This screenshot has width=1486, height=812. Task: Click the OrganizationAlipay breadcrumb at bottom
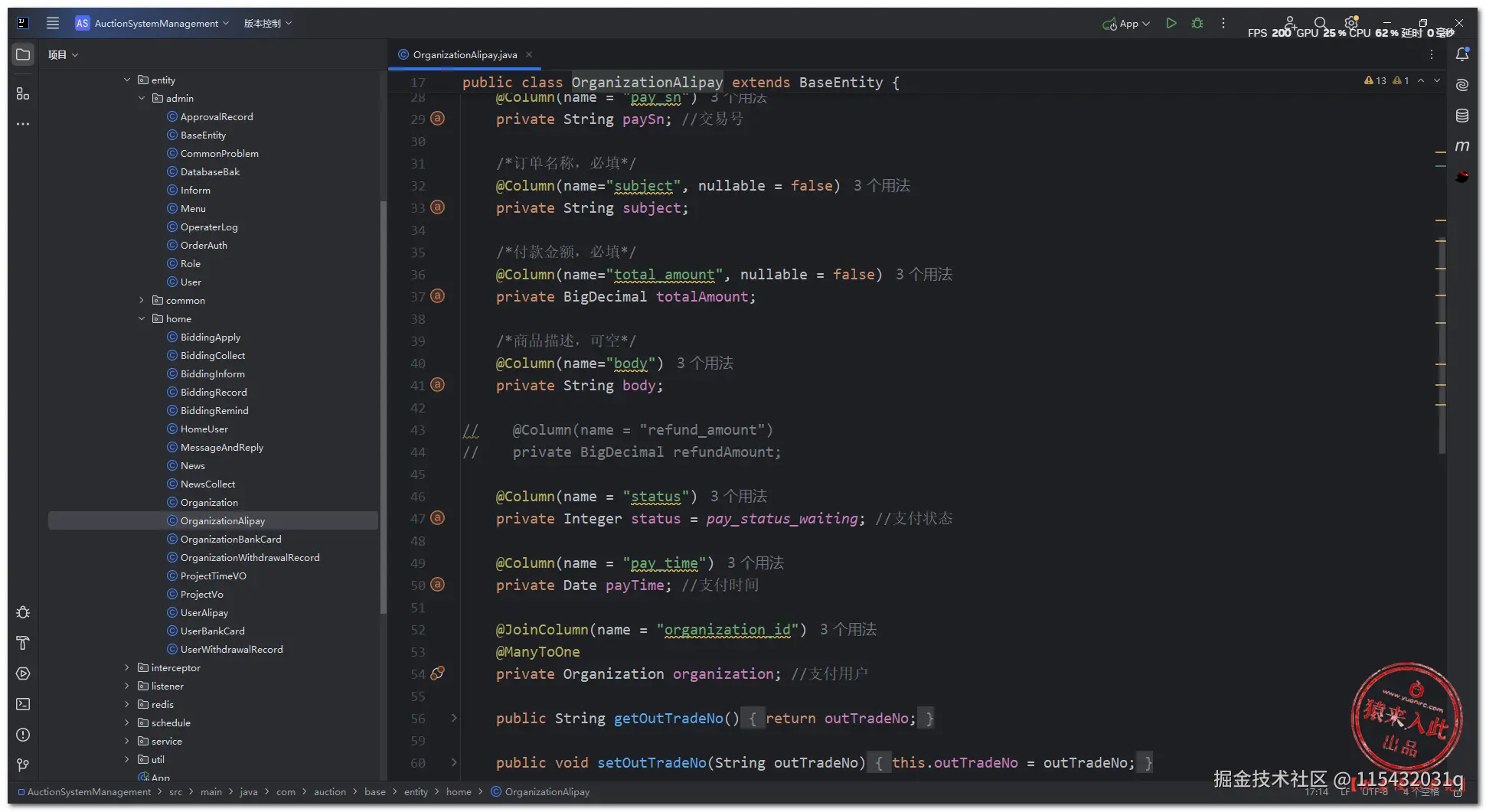[x=541, y=791]
